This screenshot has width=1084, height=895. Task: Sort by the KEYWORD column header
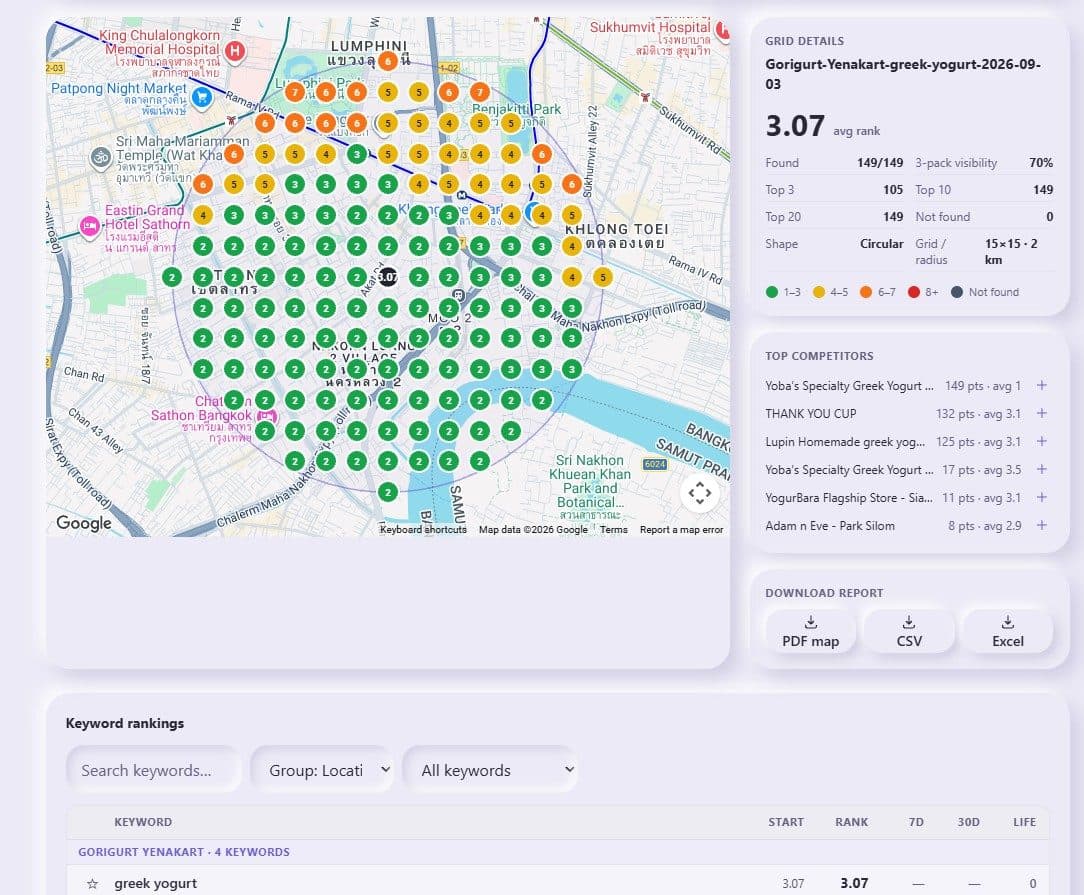143,822
